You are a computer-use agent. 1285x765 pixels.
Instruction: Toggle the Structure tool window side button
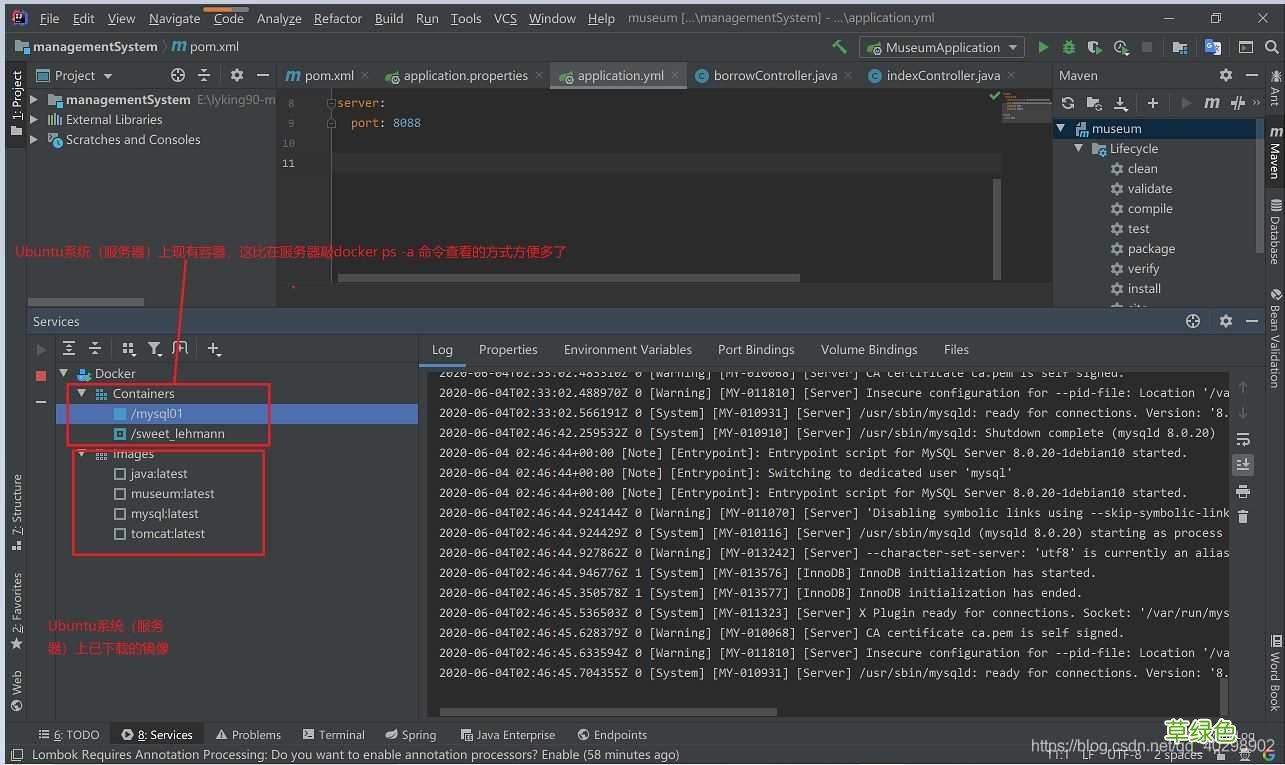[x=16, y=511]
